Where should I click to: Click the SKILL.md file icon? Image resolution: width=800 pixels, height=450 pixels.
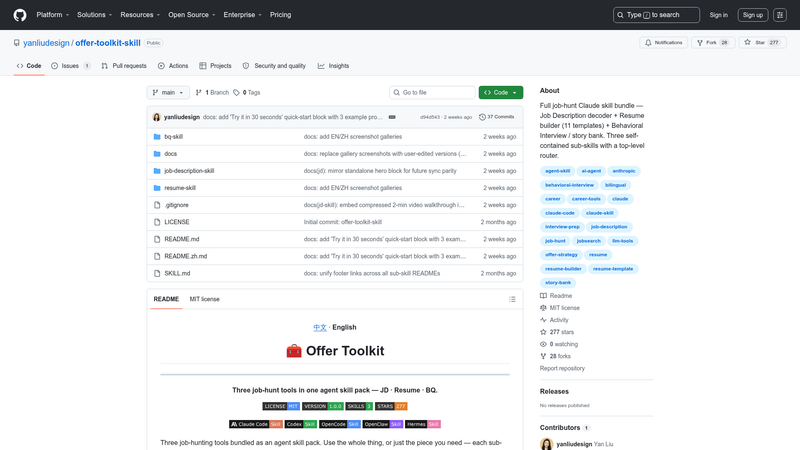157,273
